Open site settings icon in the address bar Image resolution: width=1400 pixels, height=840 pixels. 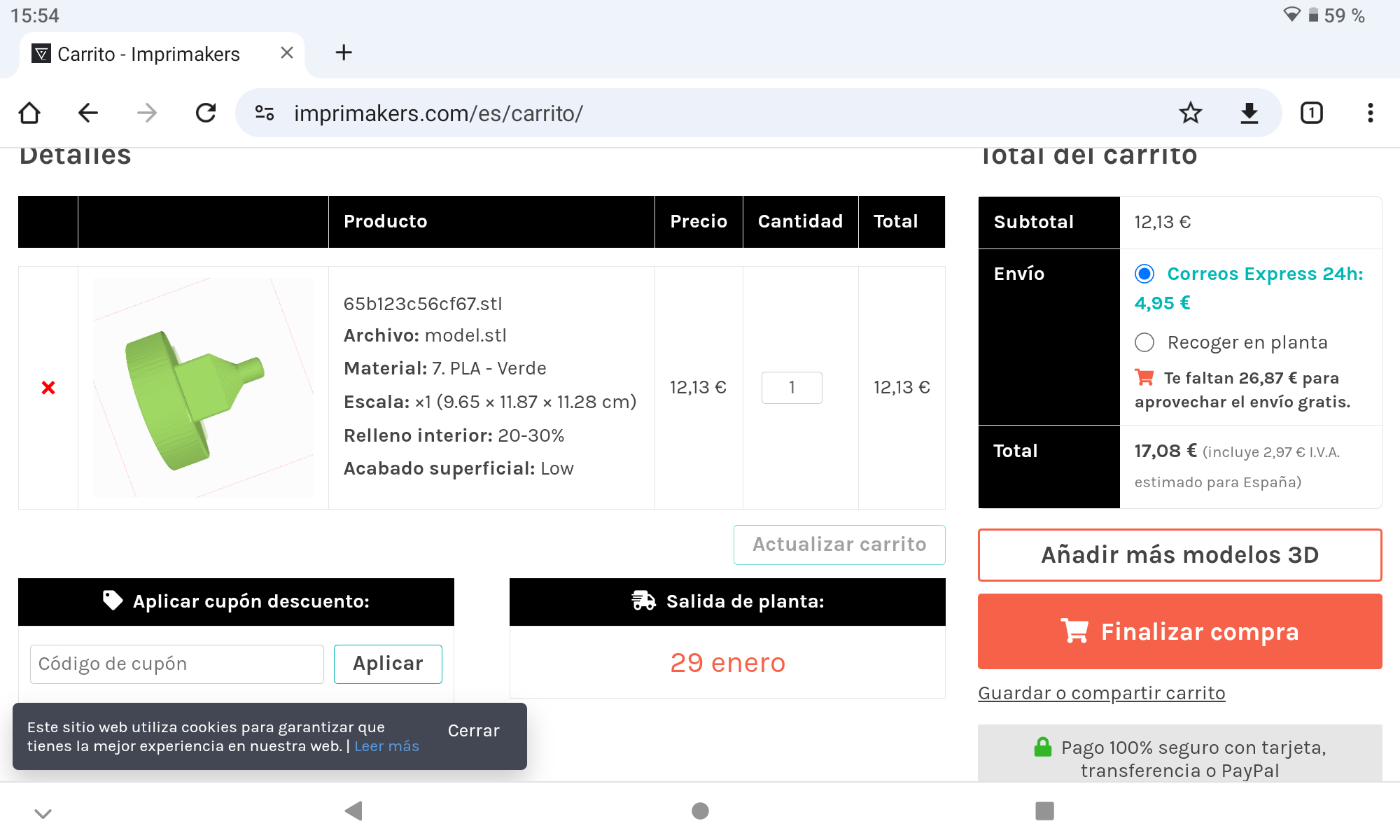tap(265, 113)
